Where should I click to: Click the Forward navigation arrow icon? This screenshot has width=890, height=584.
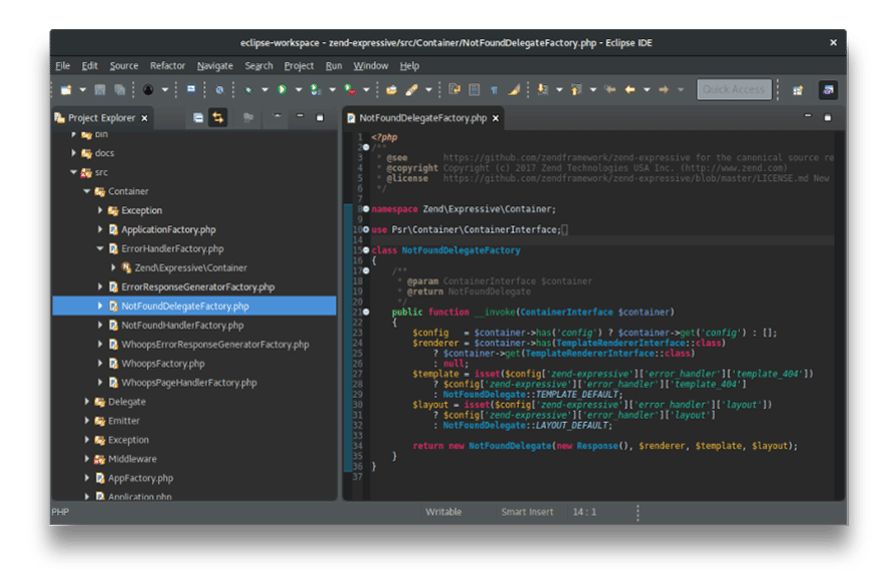click(x=663, y=89)
